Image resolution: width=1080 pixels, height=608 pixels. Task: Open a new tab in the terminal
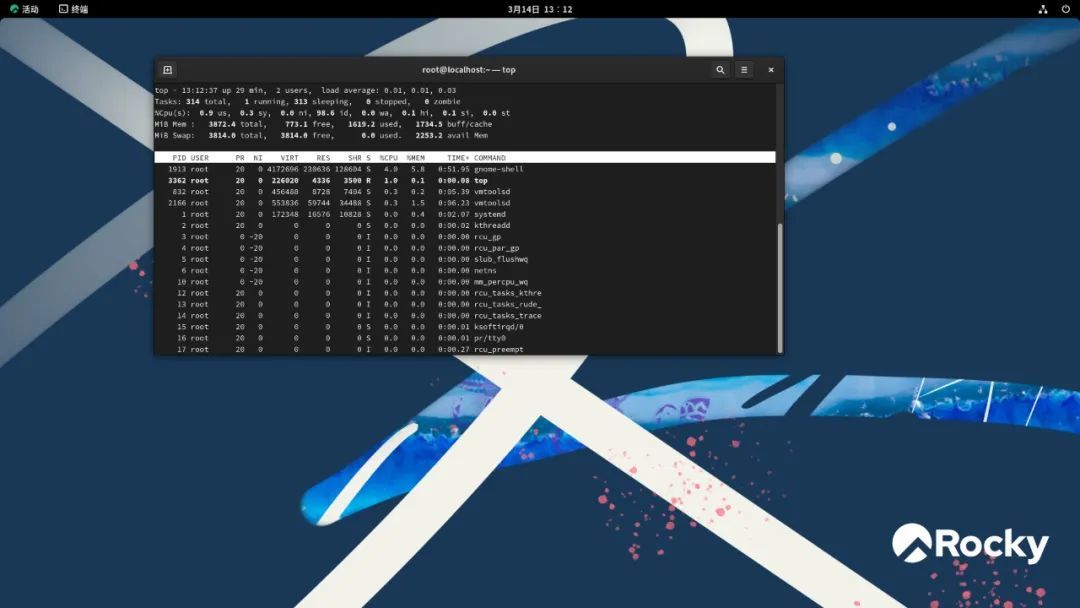click(167, 70)
